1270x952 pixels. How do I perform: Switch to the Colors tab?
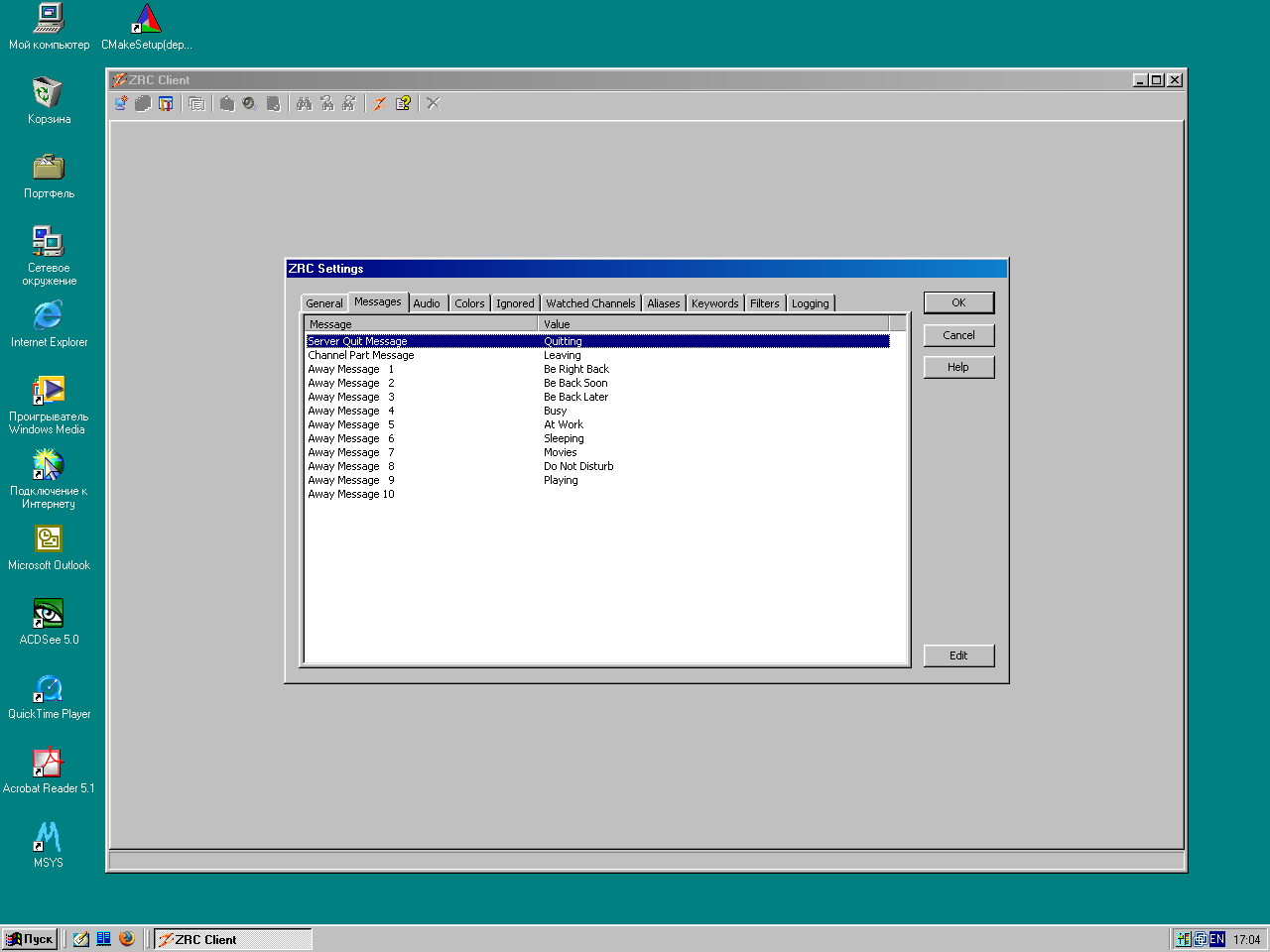click(469, 303)
